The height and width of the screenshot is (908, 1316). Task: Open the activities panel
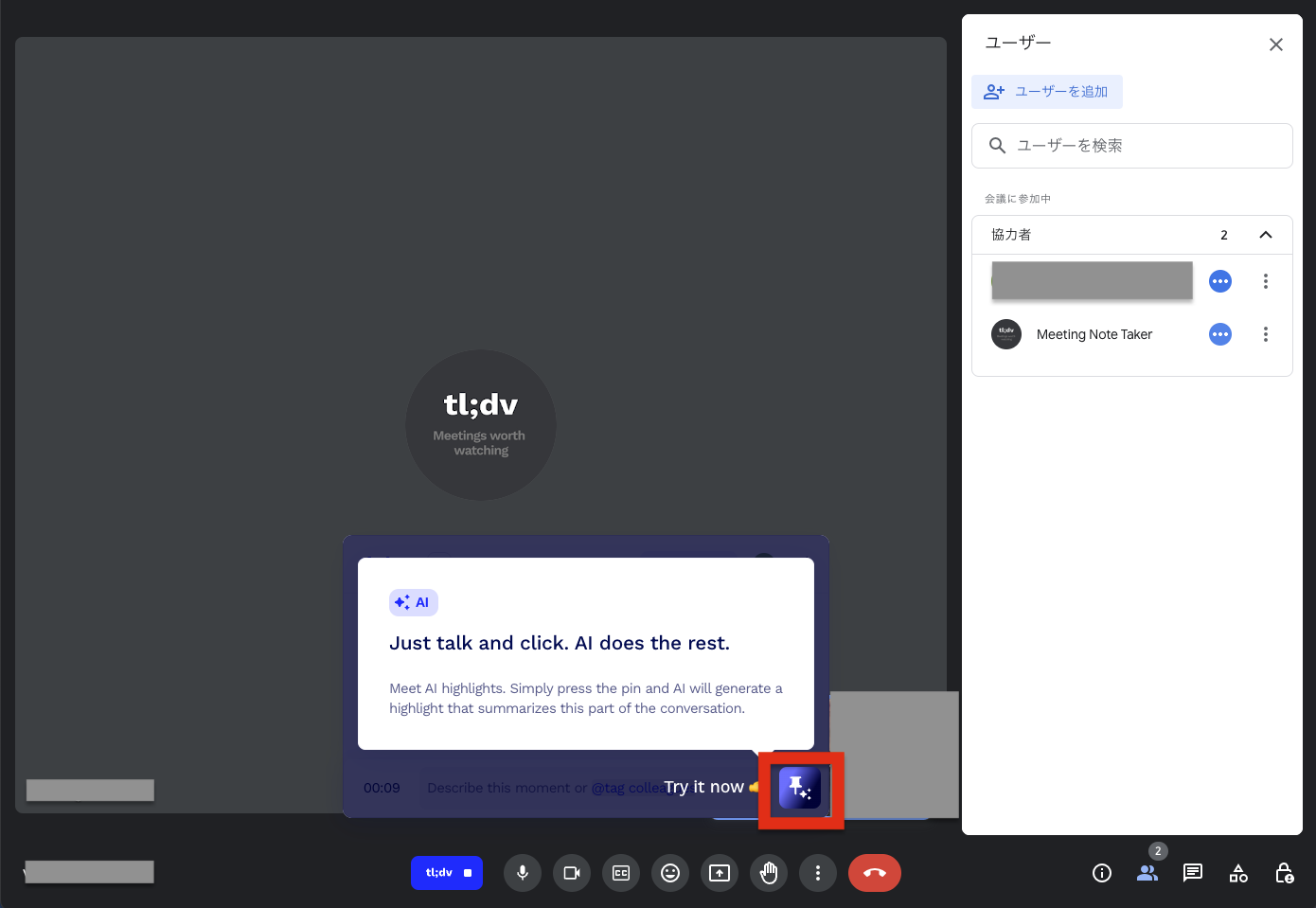[1238, 873]
